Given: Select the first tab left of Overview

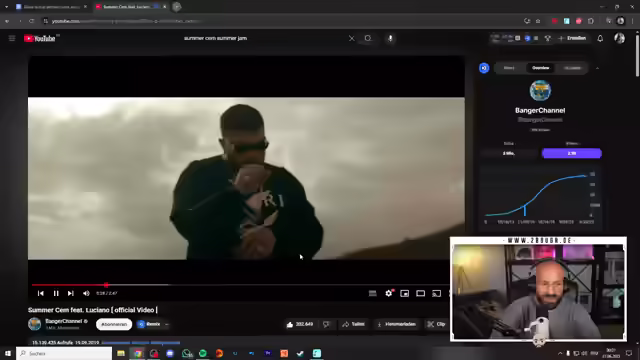Looking at the screenshot, I should (x=509, y=68).
